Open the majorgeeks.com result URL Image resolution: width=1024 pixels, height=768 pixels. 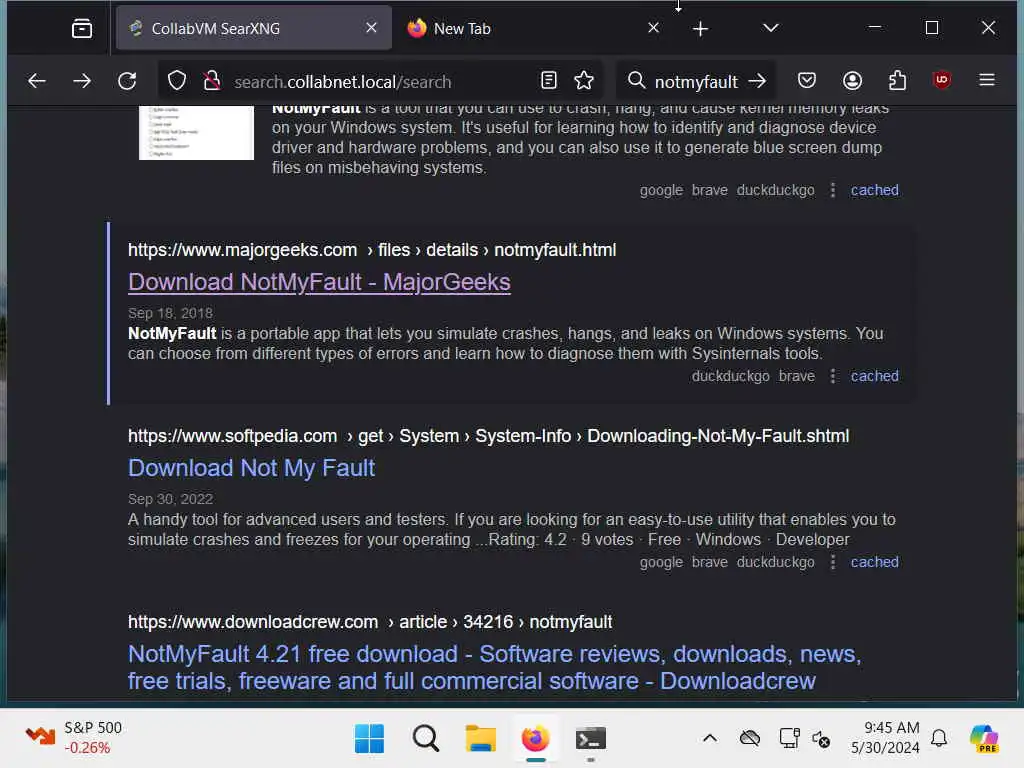372,250
